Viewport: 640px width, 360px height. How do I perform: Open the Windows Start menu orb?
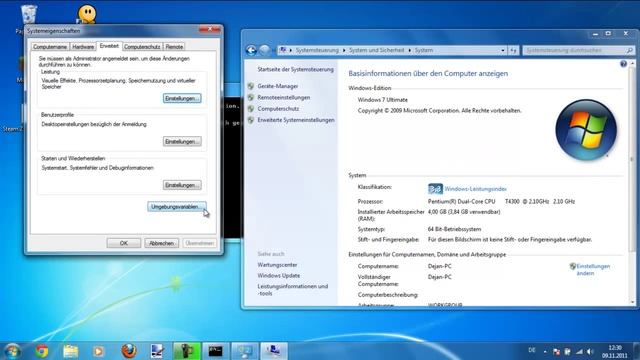pyautogui.click(x=12, y=351)
